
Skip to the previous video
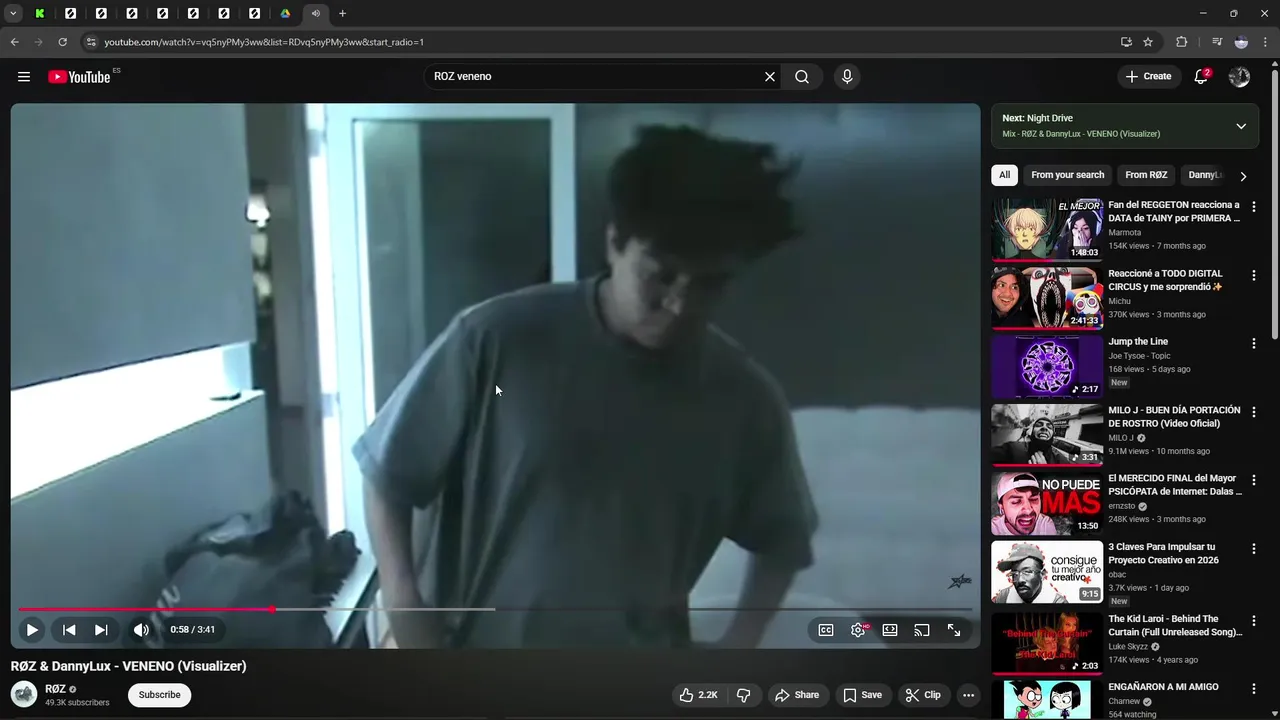tap(69, 630)
